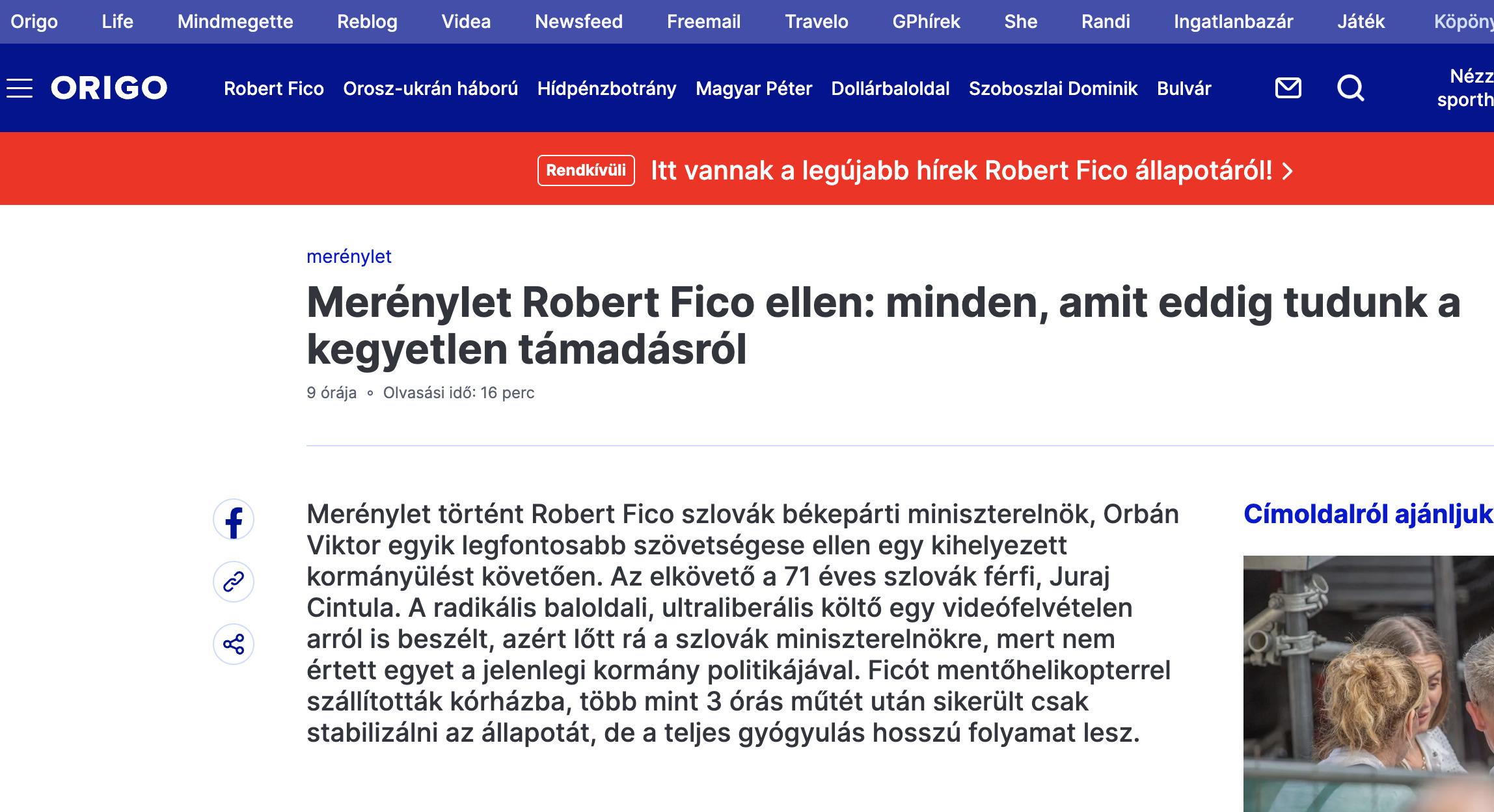
Task: Open the Robert Fico topic
Action: point(274,88)
